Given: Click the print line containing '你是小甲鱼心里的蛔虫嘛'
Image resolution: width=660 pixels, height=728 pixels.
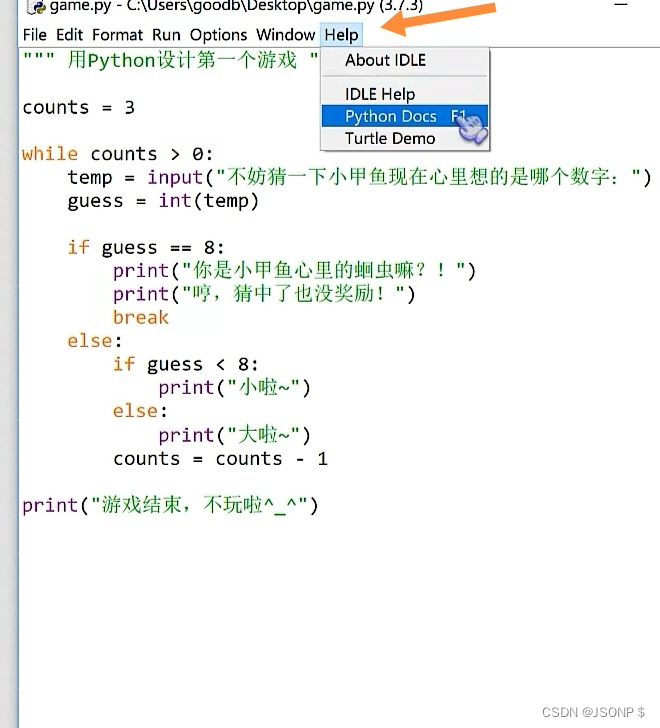Looking at the screenshot, I should point(294,271).
